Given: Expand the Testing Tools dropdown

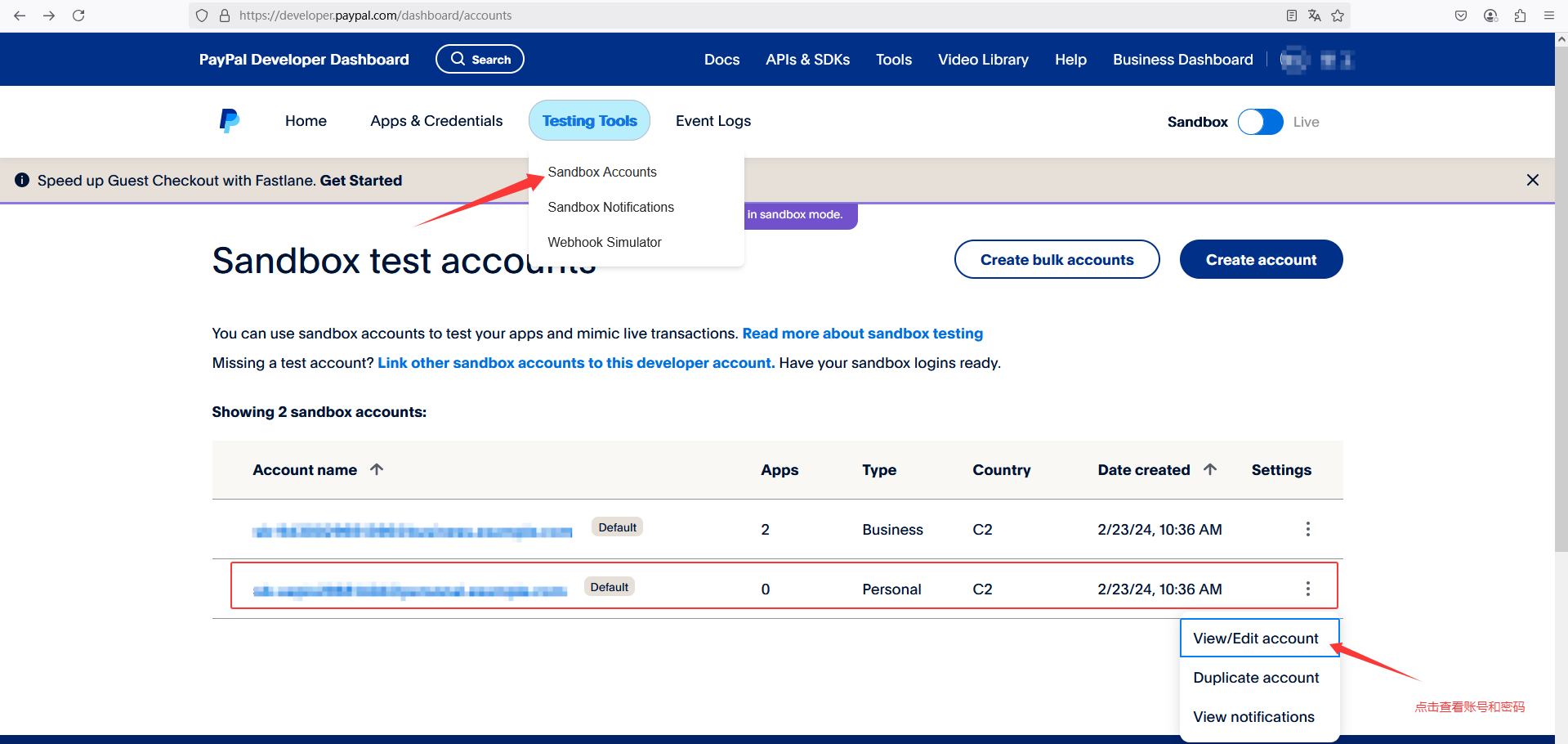Looking at the screenshot, I should (x=589, y=121).
